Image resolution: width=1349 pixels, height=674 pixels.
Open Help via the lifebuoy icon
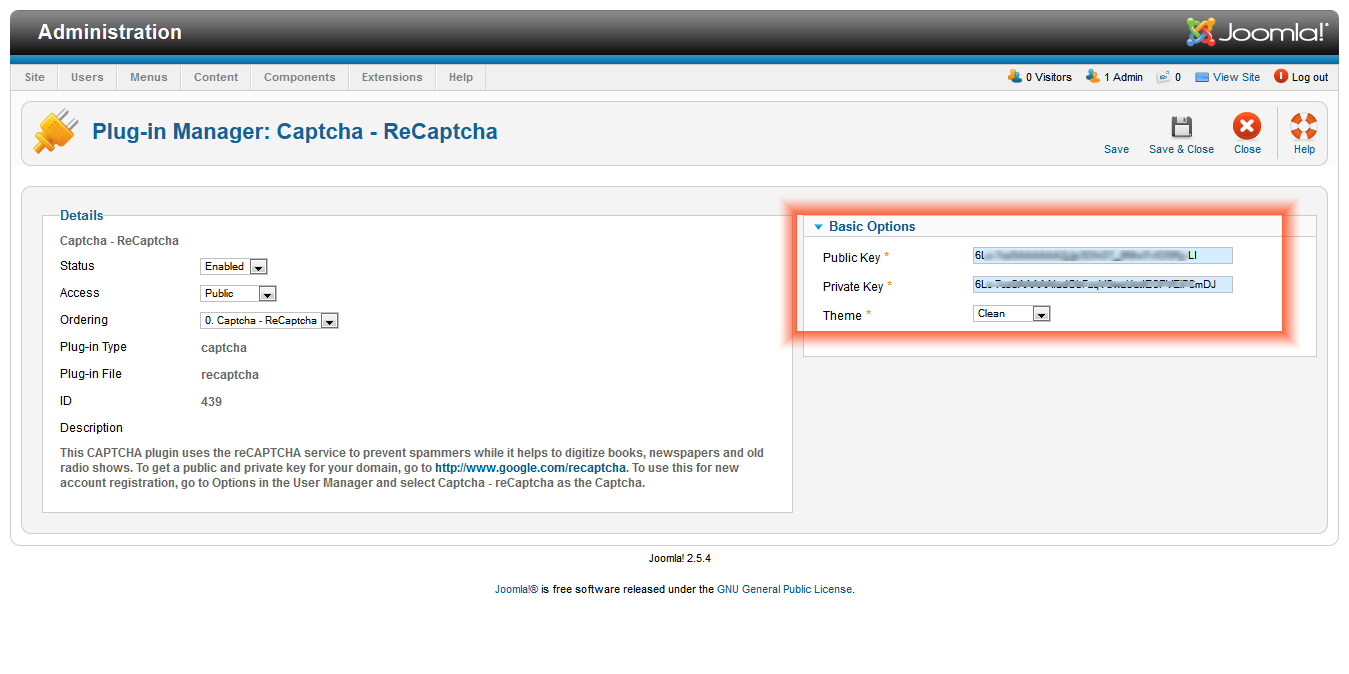coord(1304,126)
